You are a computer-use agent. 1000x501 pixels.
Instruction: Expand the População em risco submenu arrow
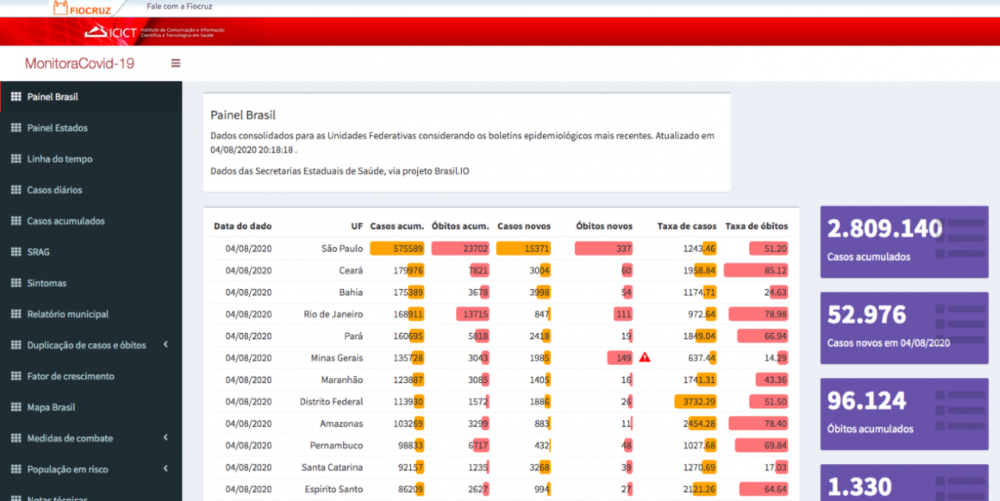click(164, 469)
